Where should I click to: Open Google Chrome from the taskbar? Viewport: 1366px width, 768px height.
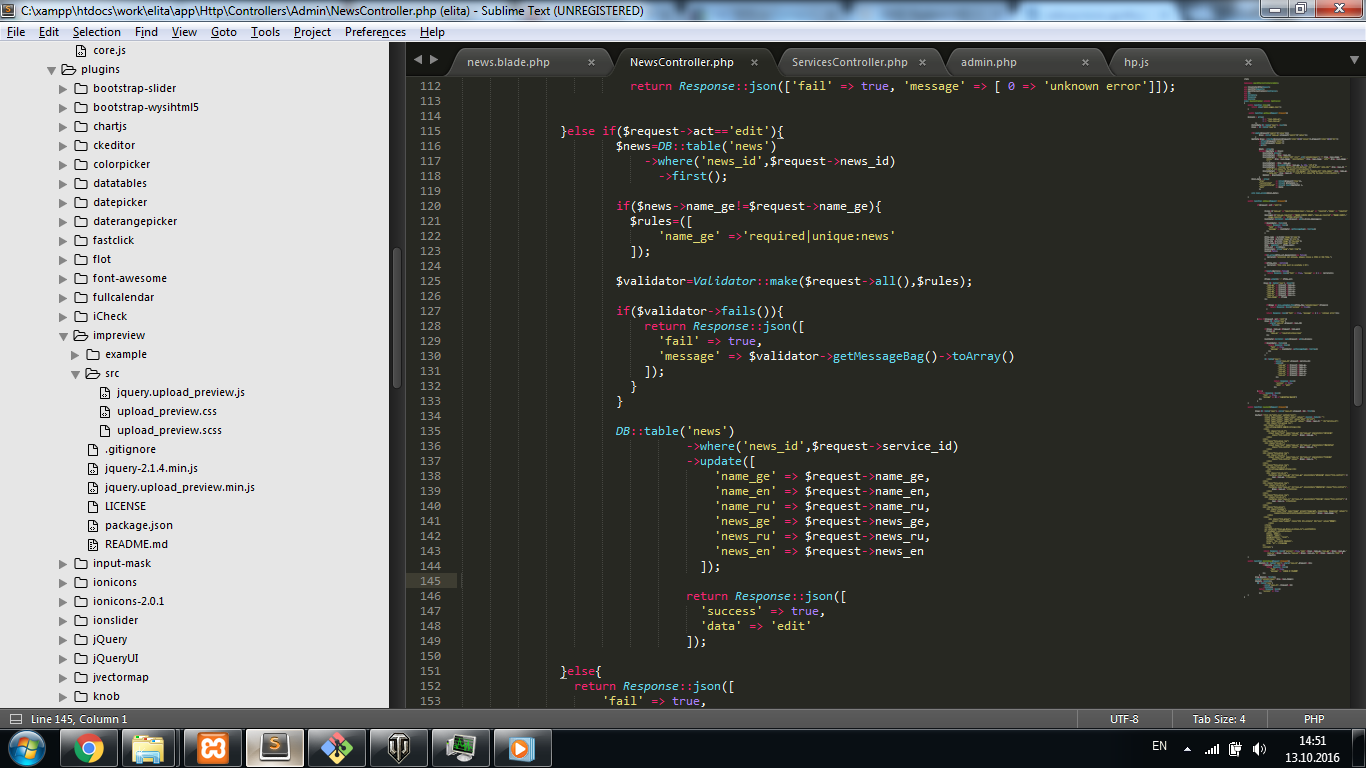[x=88, y=747]
